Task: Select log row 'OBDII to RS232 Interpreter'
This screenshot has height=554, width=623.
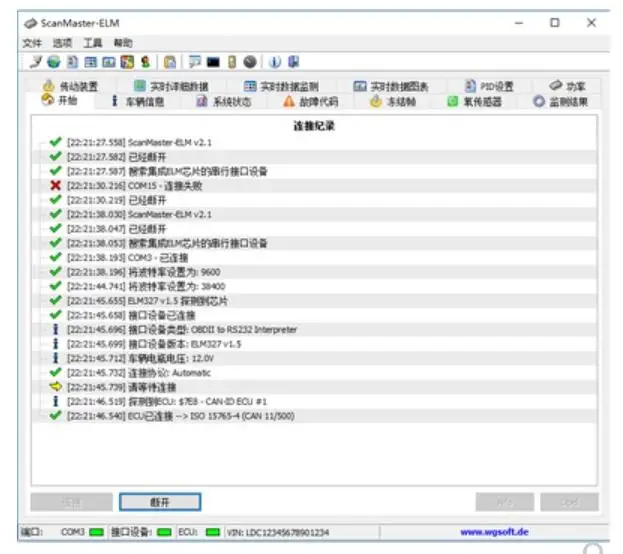Action: [x=314, y=329]
